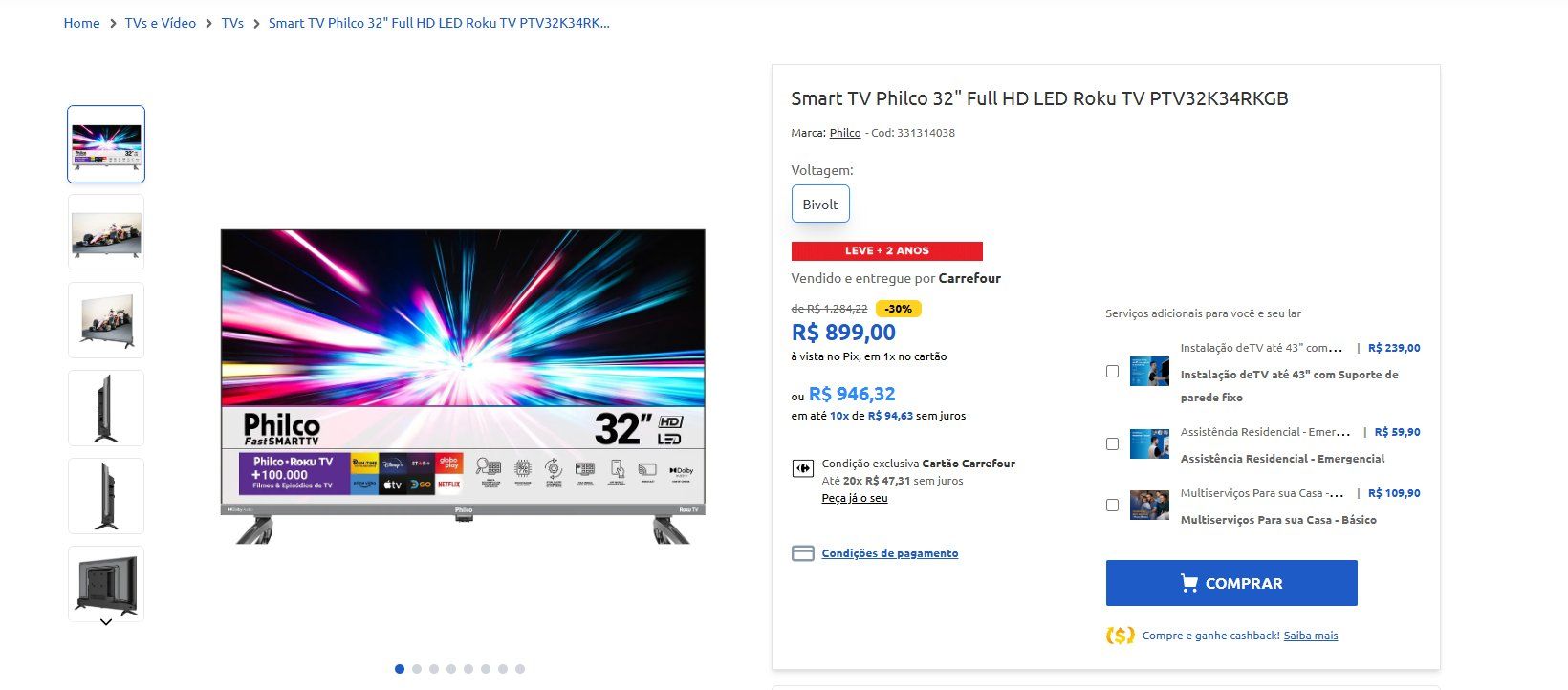Click the Assistência Residencial service image
Viewport: 1568px width, 690px height.
1149,443
